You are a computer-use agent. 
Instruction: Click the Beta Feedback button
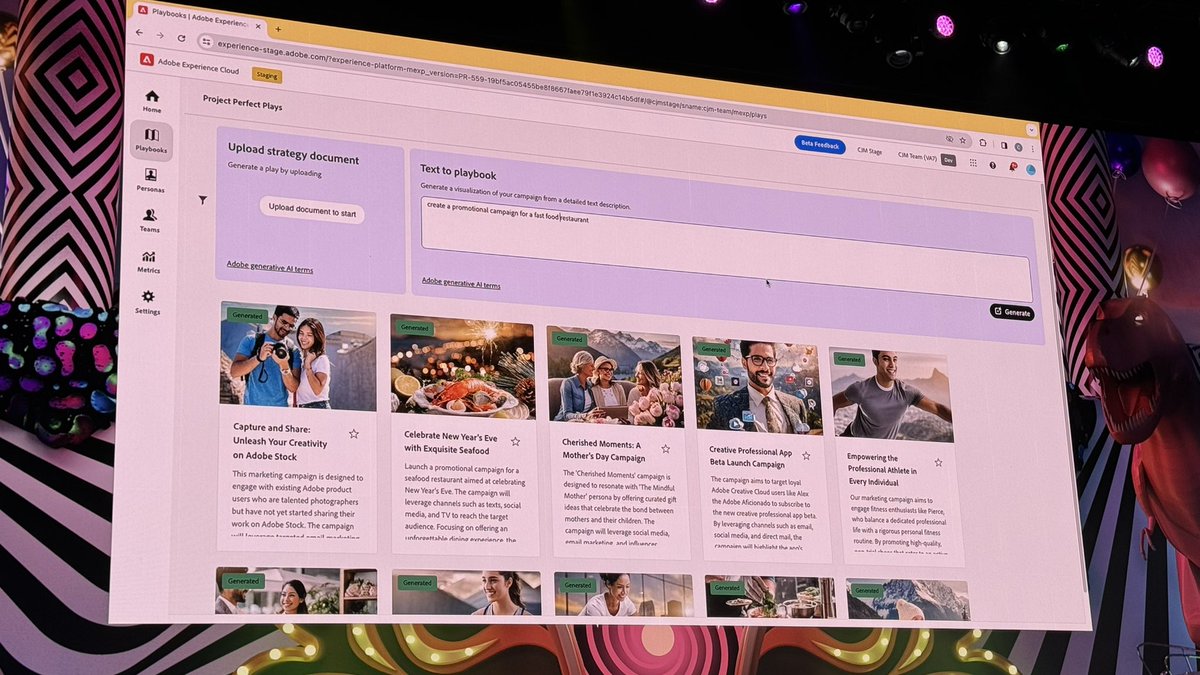820,145
